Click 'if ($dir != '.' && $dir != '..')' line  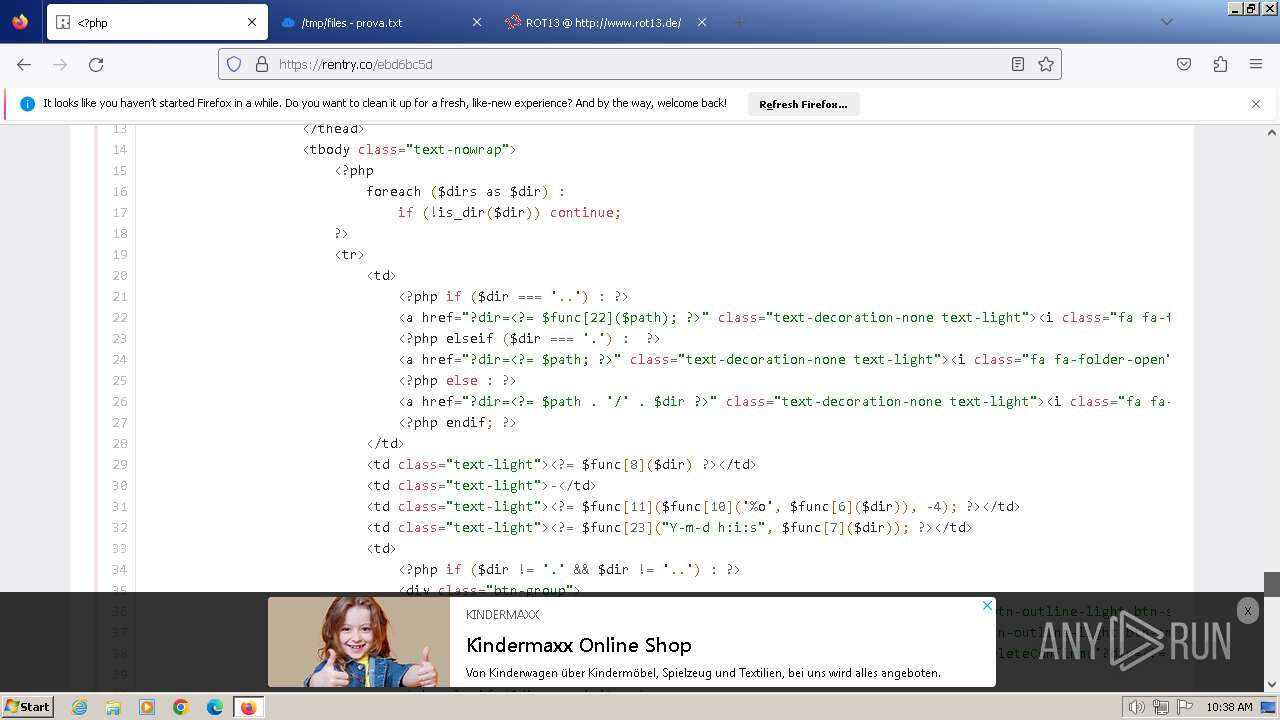click(x=569, y=569)
